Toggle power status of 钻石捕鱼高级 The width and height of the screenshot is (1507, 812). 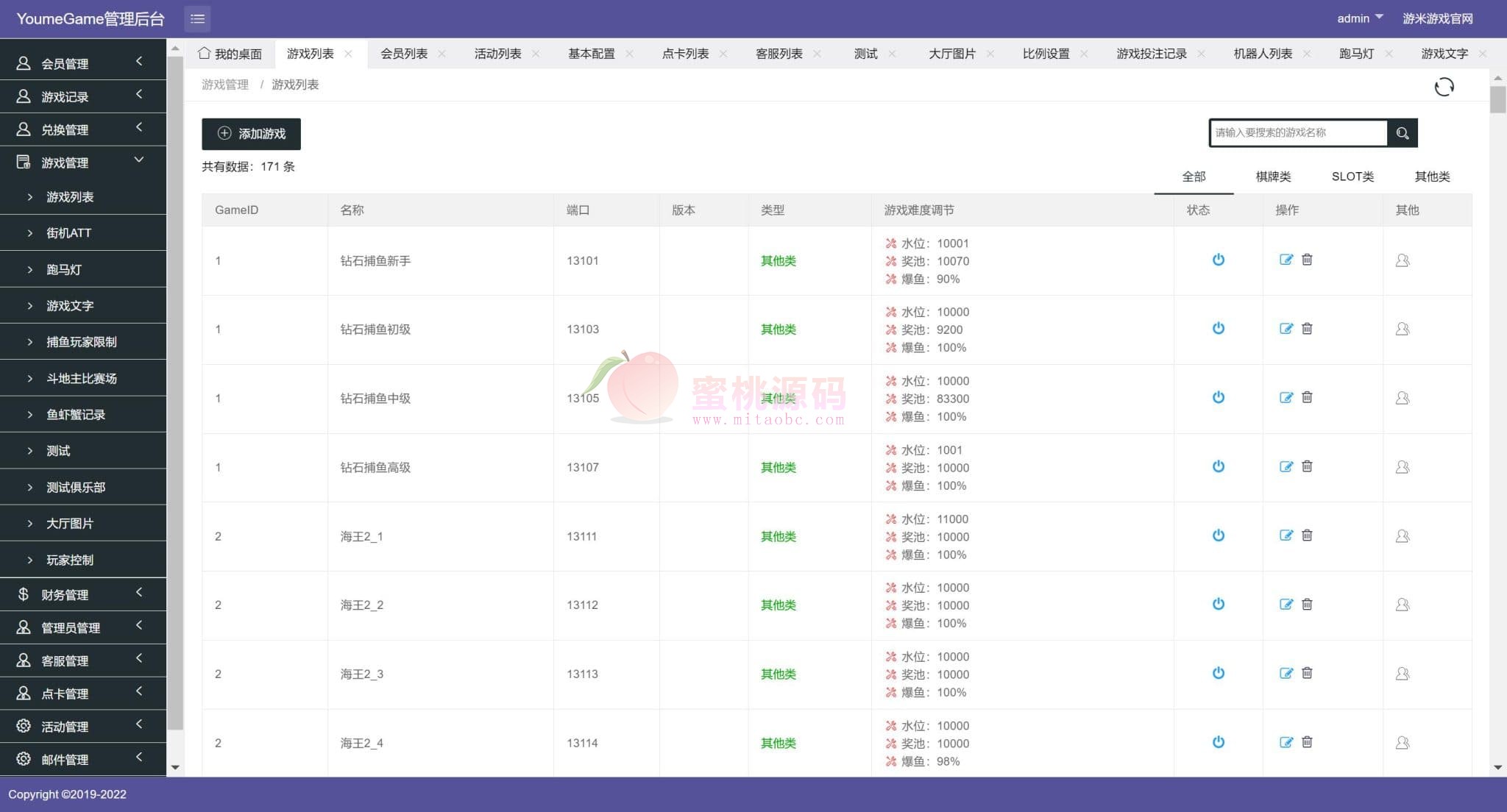[x=1219, y=466]
